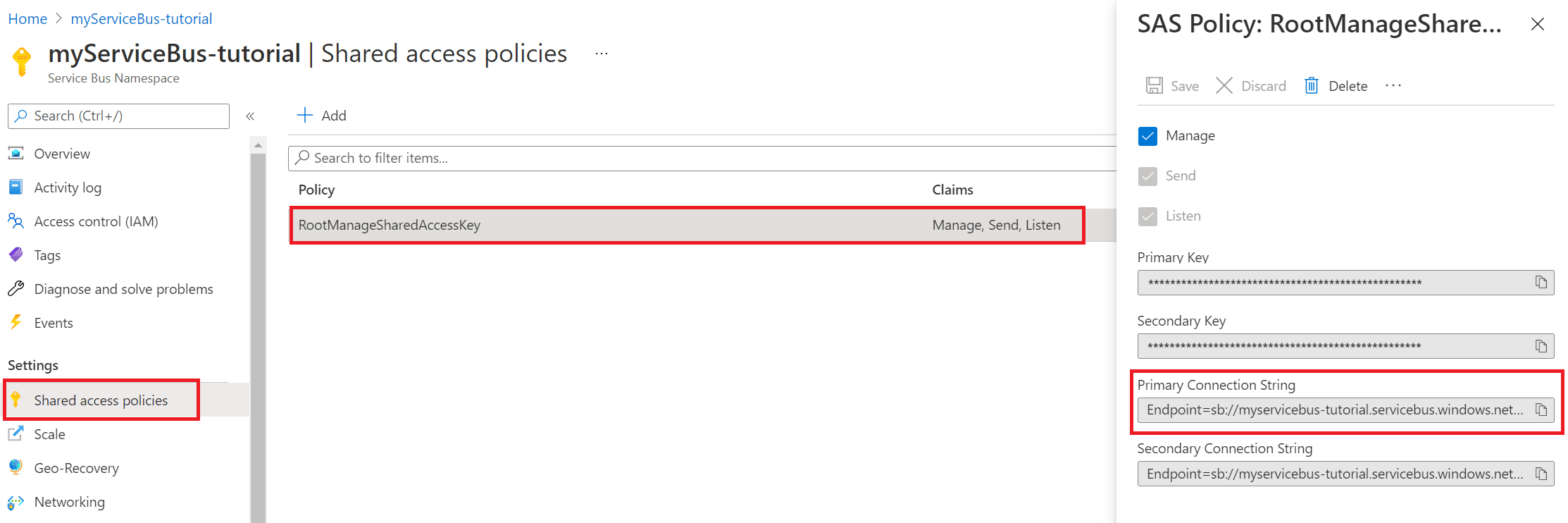
Task: Open the ellipsis menu next to page title
Action: coord(601,53)
